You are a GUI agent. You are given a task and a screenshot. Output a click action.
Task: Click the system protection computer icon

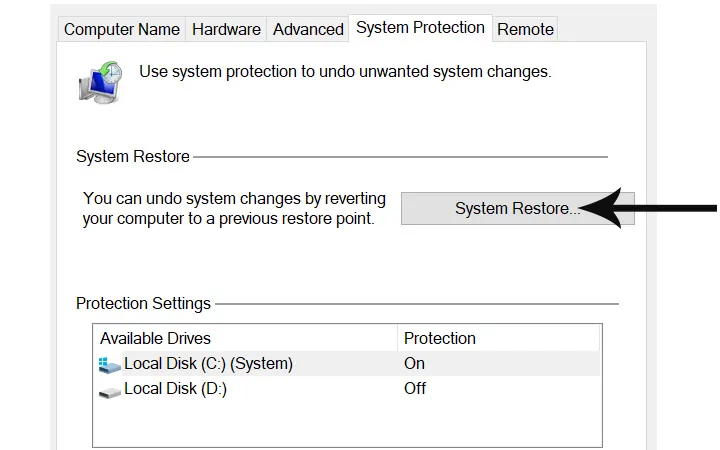[x=100, y=82]
